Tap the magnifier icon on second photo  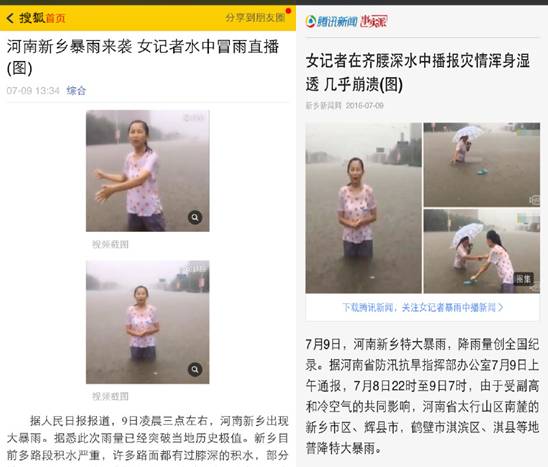pos(195,369)
